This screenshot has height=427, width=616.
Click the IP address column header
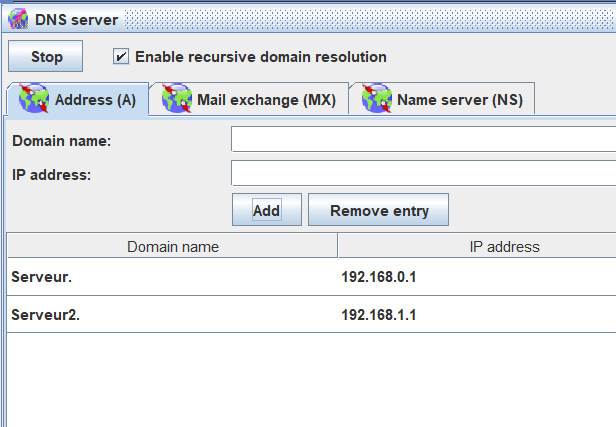pos(476,246)
